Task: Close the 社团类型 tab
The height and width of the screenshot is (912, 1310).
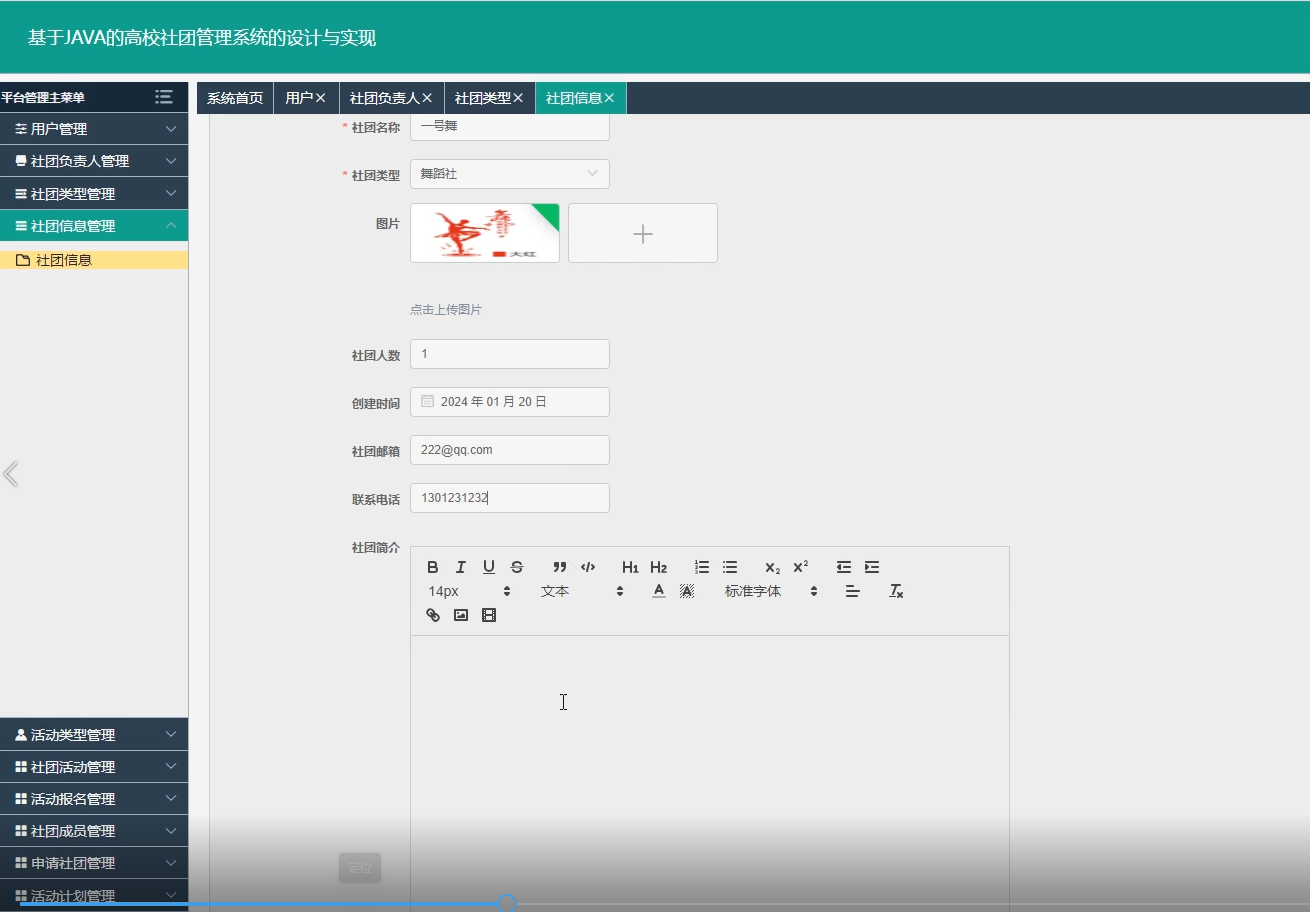Action: click(x=518, y=98)
